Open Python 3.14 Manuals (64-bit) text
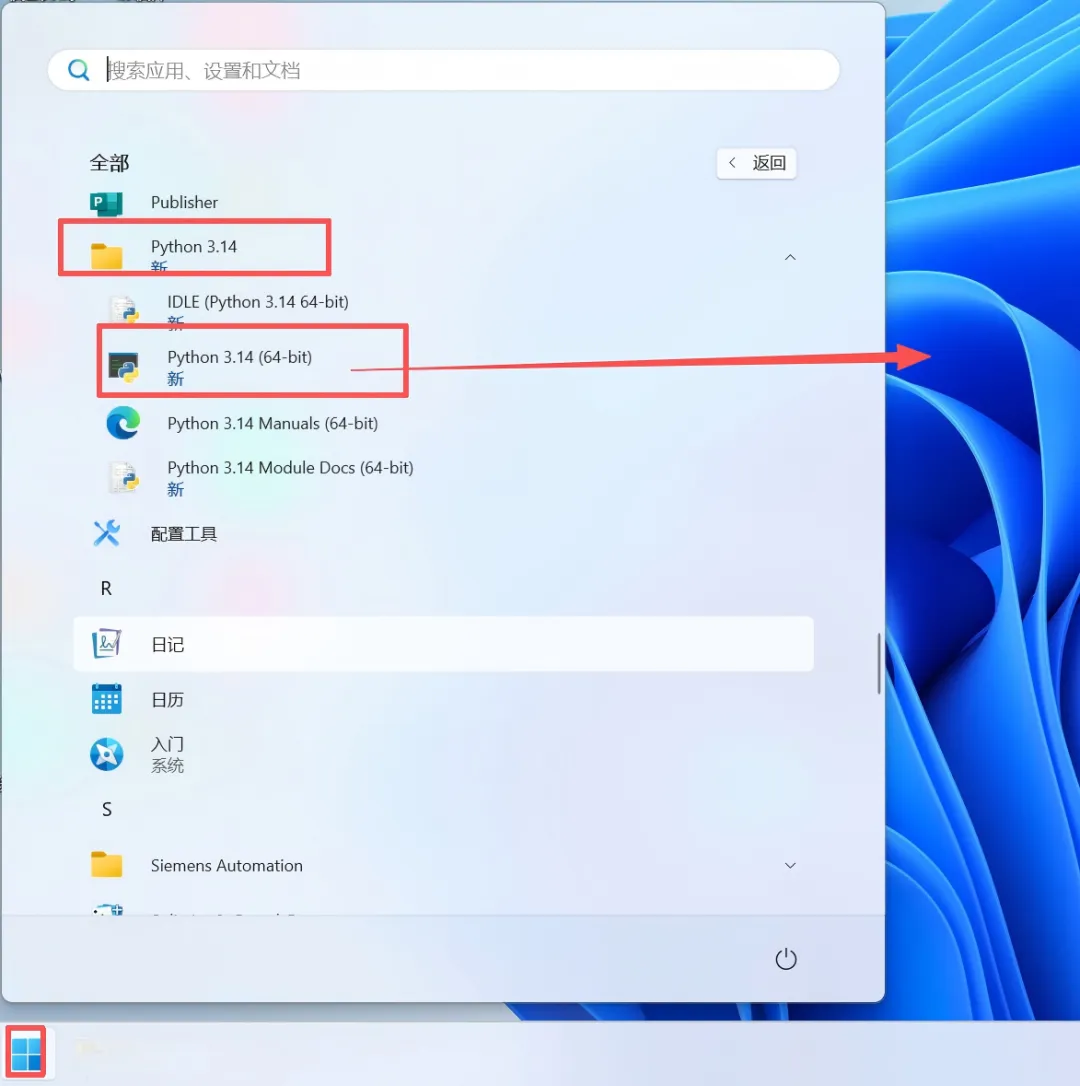1080x1086 pixels. 272,423
